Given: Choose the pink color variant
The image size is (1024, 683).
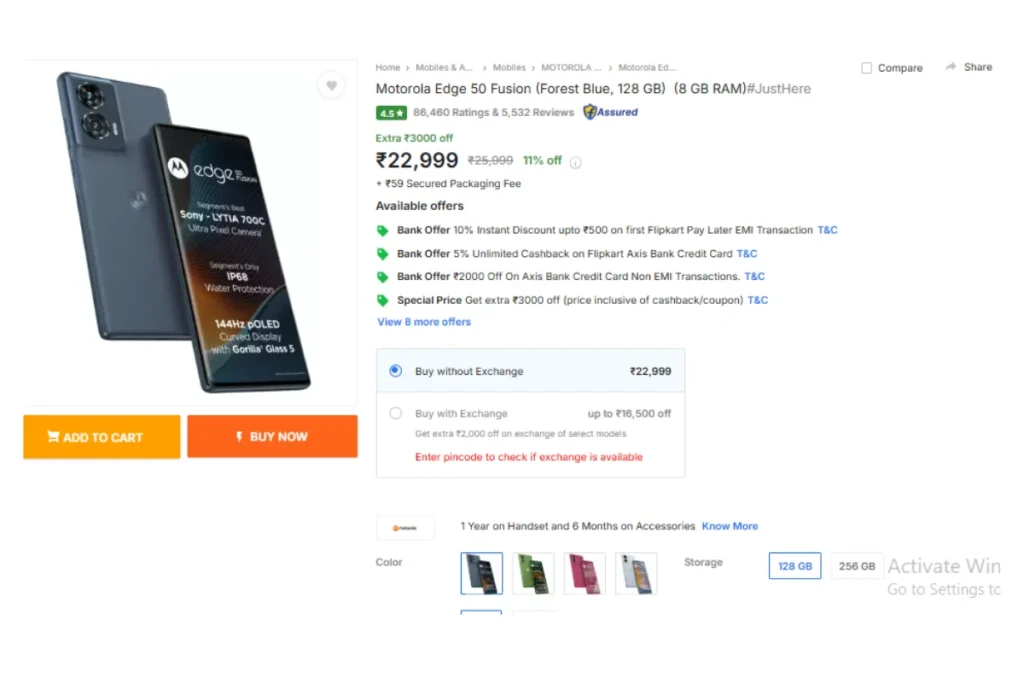Looking at the screenshot, I should coord(585,573).
